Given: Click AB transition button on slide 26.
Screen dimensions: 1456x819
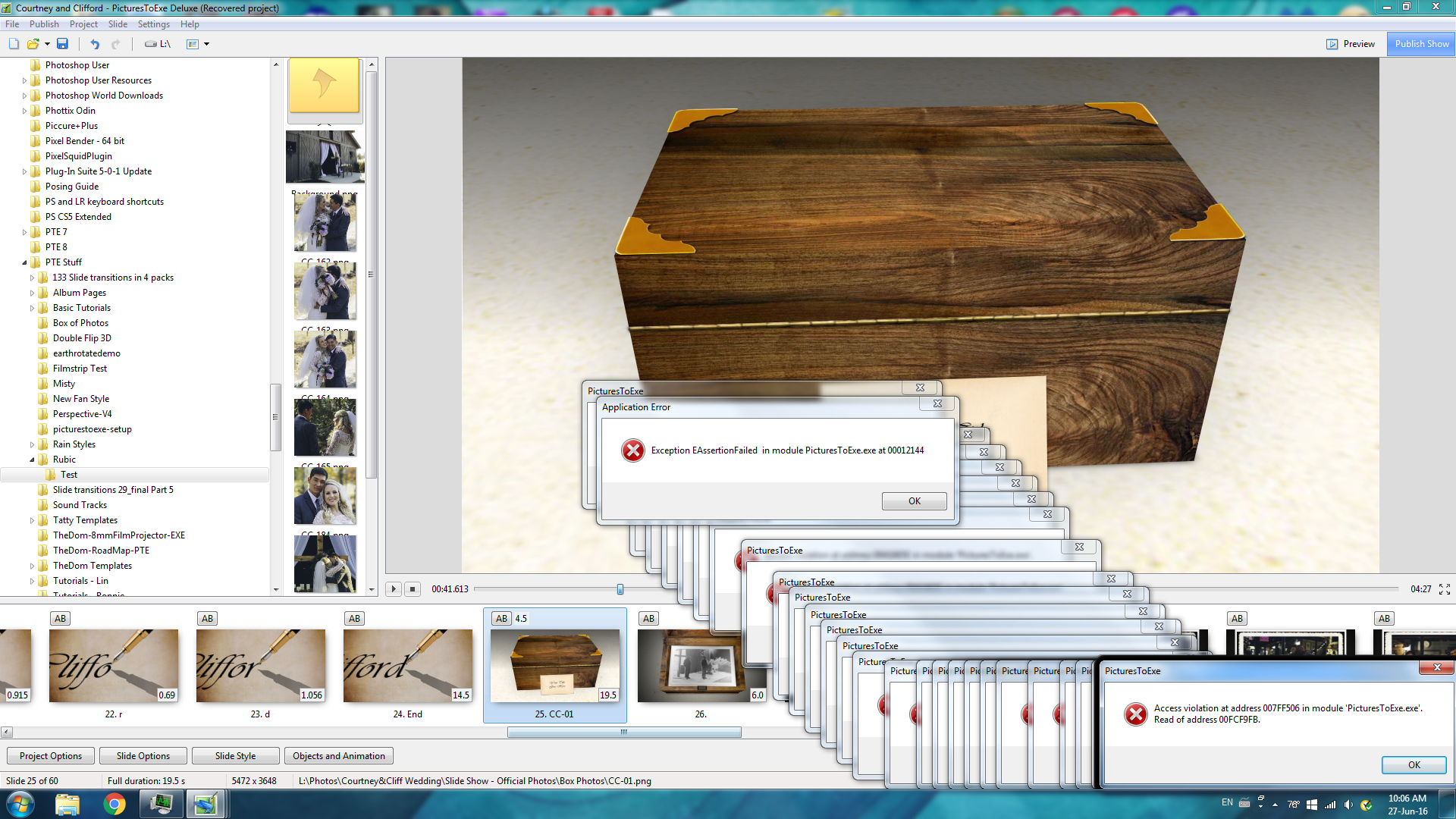Looking at the screenshot, I should point(649,619).
